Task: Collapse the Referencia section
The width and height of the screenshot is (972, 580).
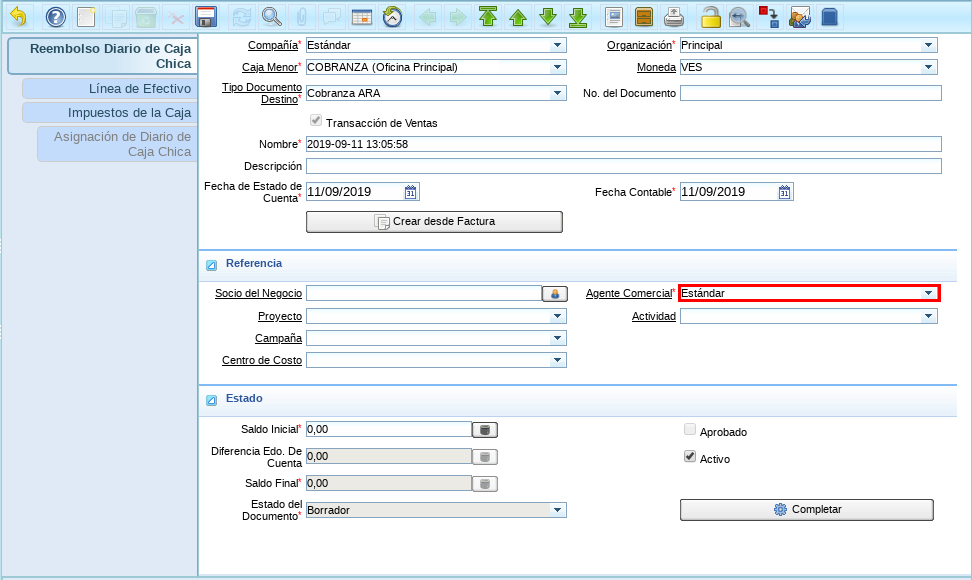Action: coord(211,265)
